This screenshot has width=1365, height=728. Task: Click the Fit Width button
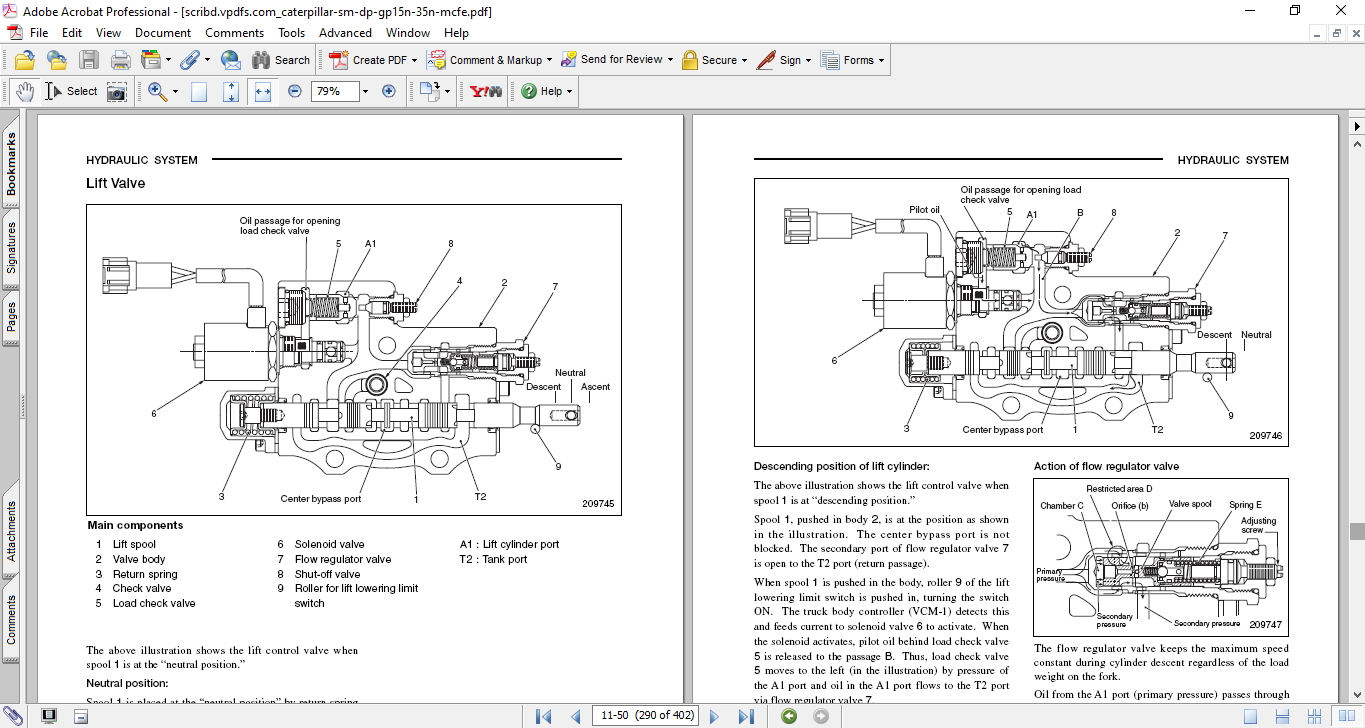click(x=263, y=91)
